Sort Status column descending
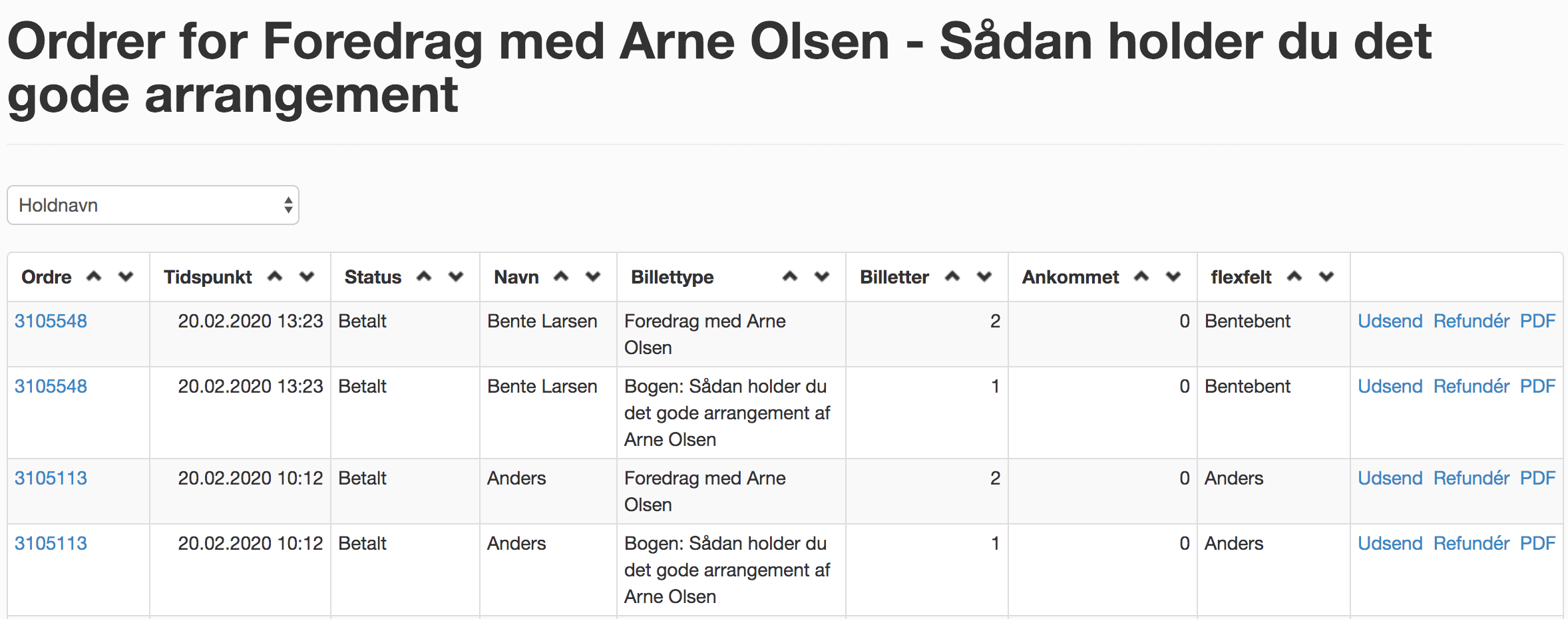Viewport: 1568px width, 619px height. coord(456,276)
